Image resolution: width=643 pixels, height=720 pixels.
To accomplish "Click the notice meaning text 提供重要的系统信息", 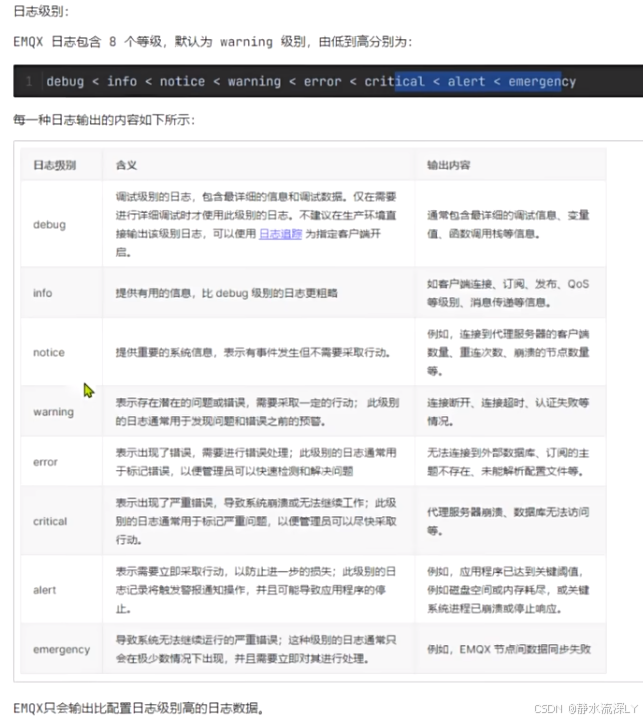I will [164, 352].
